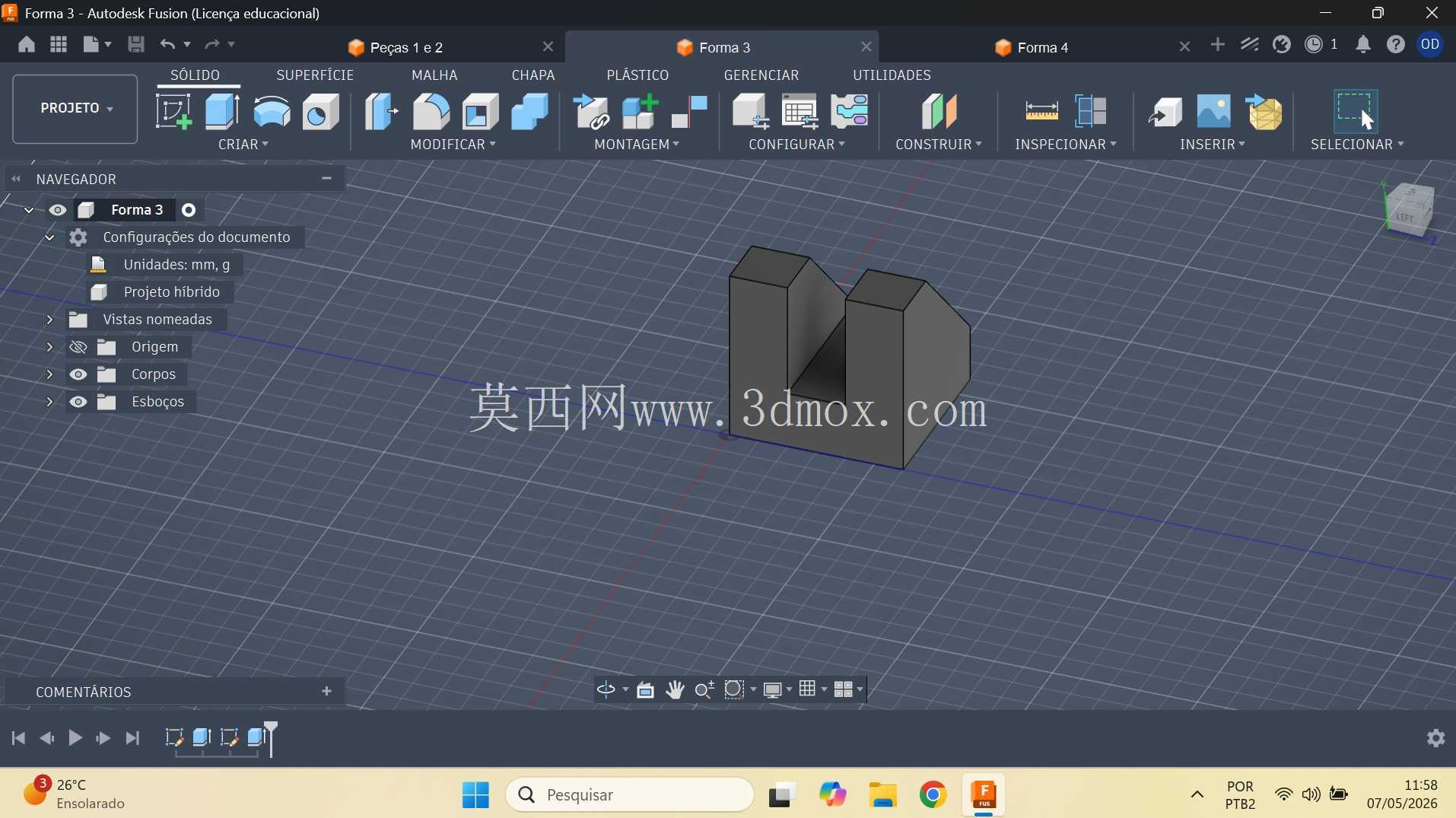
Task: Switch to the SUPERFÍCIE tab
Action: [x=315, y=75]
